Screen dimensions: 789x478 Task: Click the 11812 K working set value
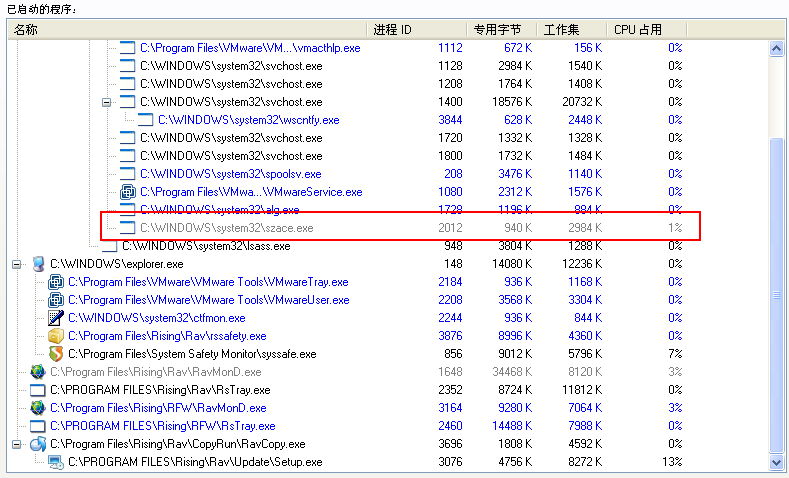[x=582, y=390]
